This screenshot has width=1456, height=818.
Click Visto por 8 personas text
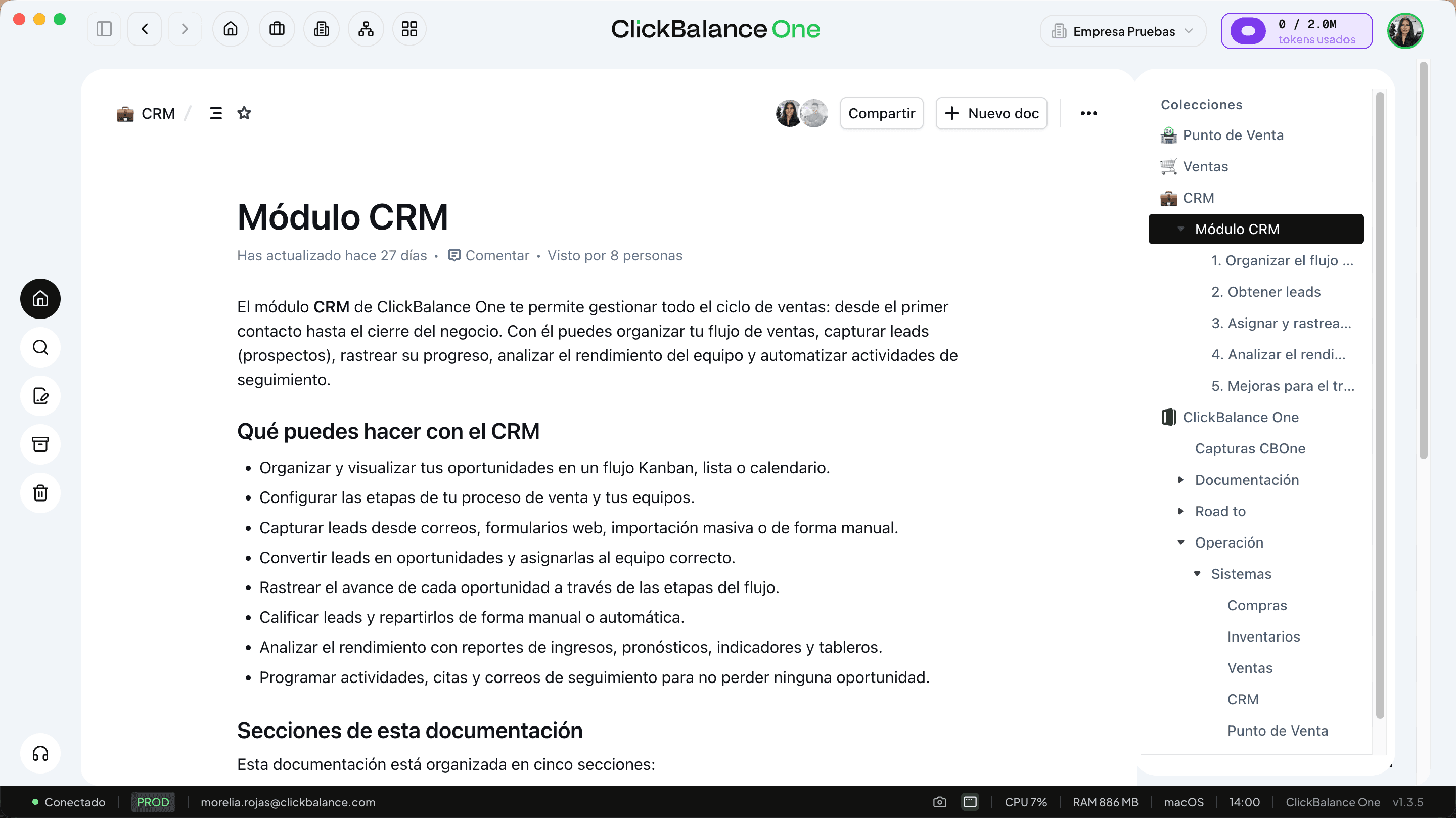point(615,255)
